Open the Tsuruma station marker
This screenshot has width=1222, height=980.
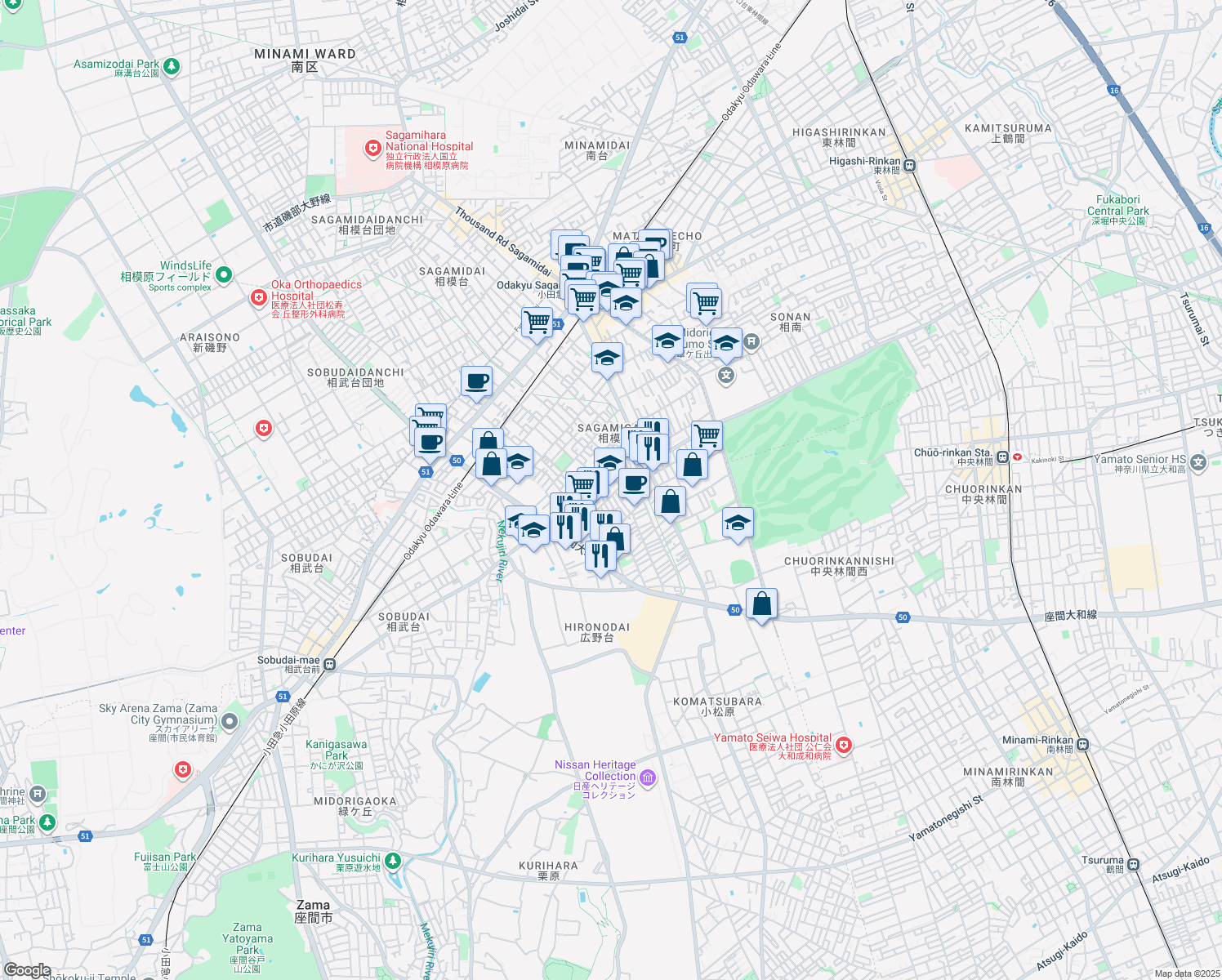tap(1133, 864)
